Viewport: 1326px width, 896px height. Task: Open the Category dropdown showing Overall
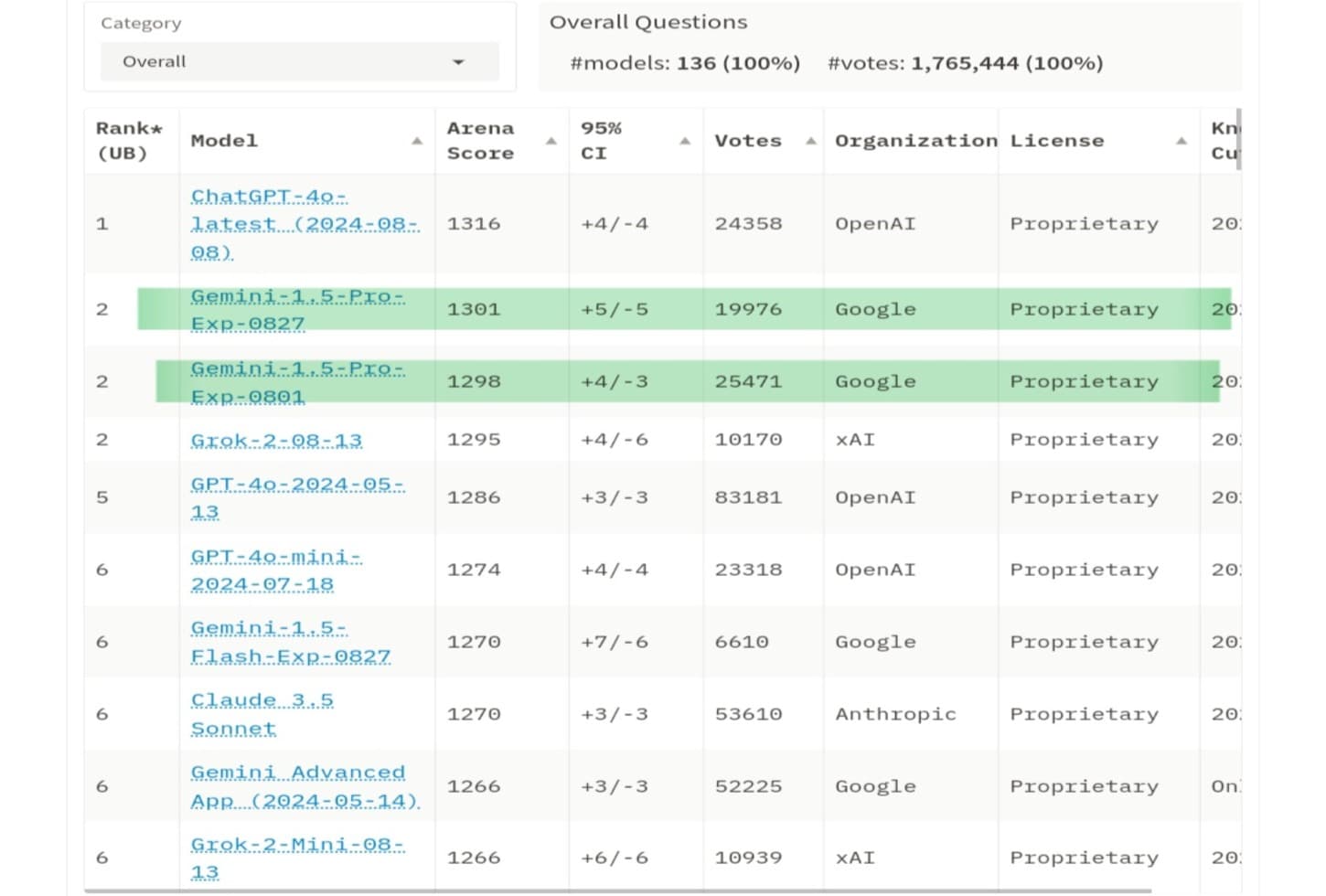pyautogui.click(x=299, y=61)
